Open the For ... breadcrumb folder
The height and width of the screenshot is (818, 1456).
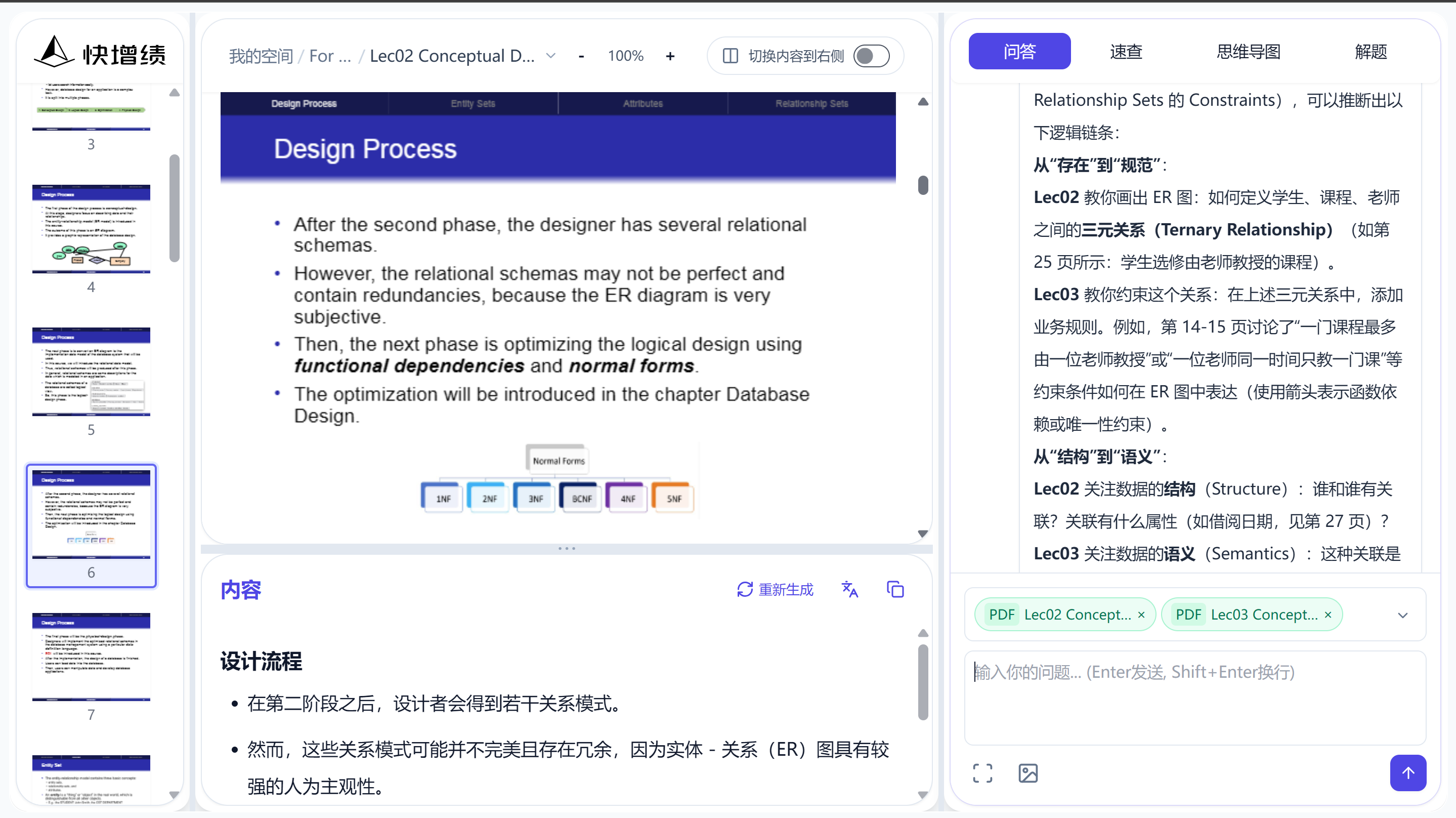[330, 56]
